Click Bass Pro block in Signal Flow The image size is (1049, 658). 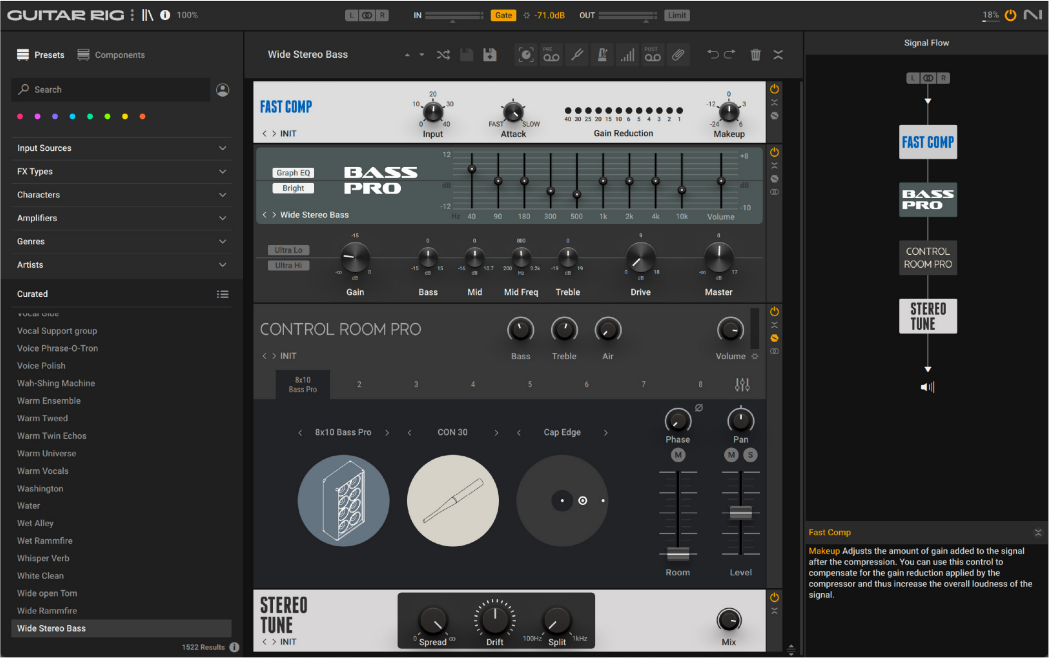pos(927,200)
